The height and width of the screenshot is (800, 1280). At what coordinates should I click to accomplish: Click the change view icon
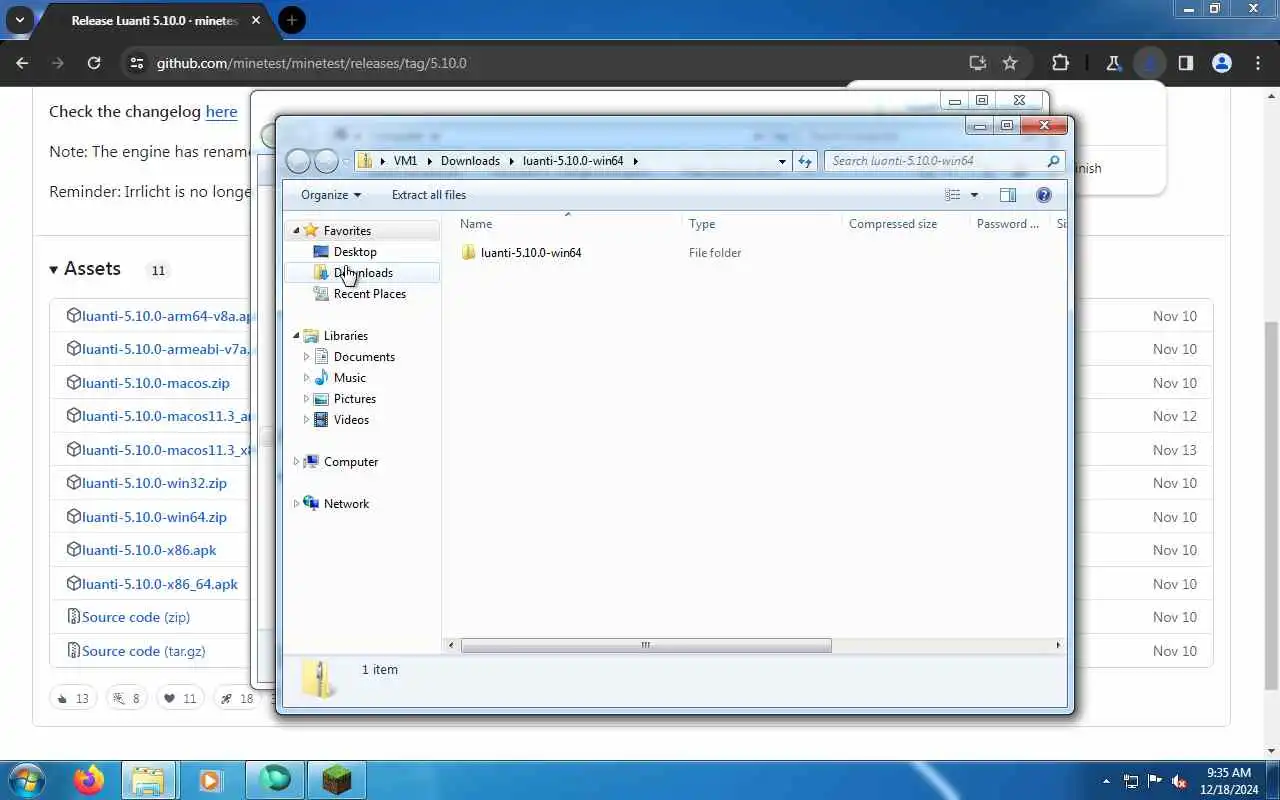[x=953, y=195]
